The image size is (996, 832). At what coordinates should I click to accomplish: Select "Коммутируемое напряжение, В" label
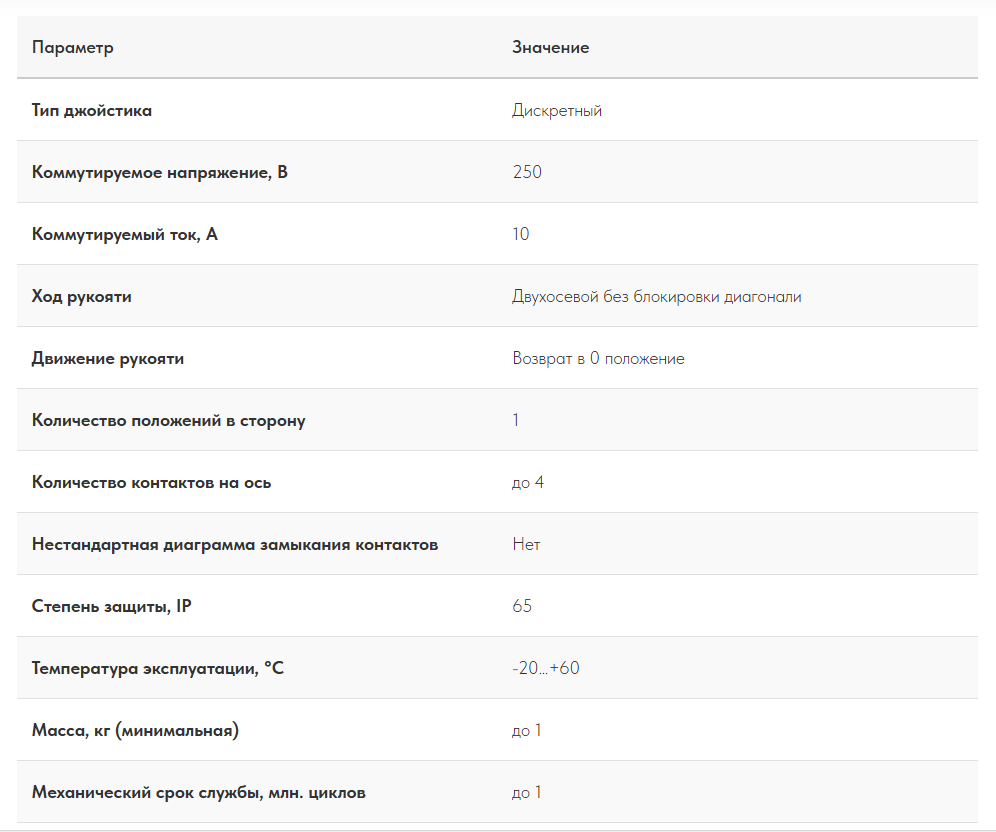pos(160,173)
